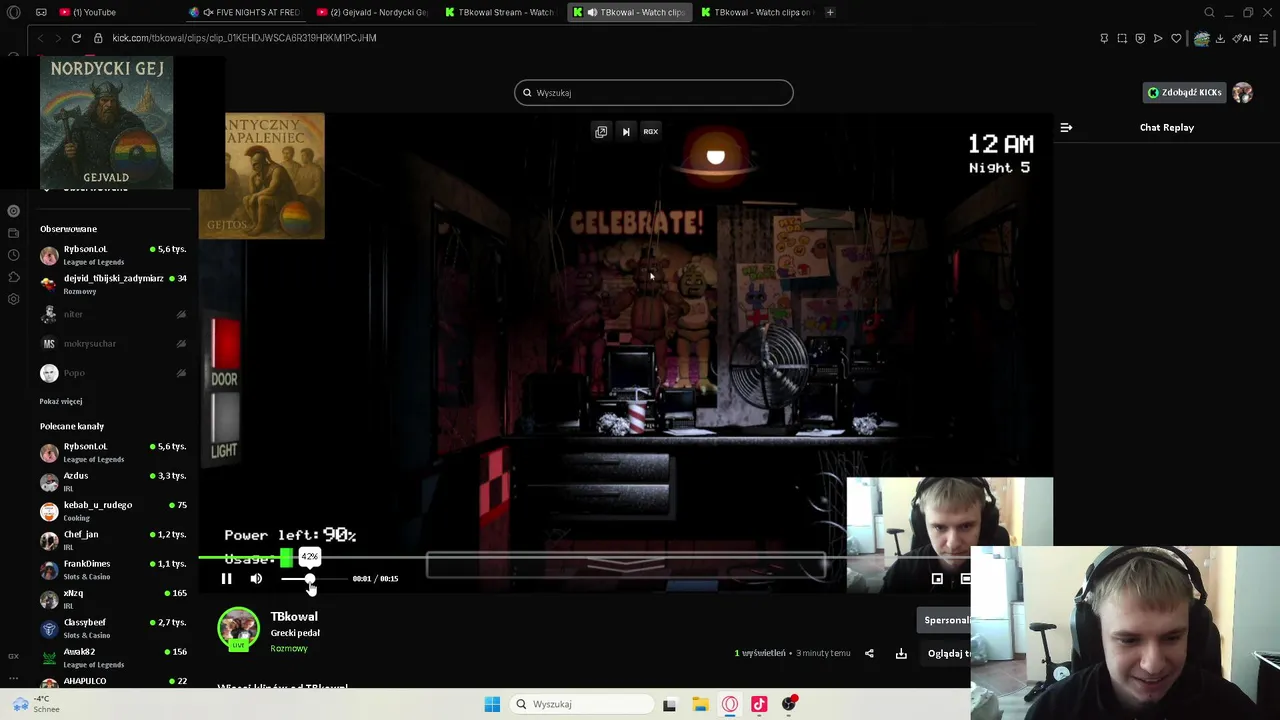Open dejvid_tibijski_zadymiarz followed channel
This screenshot has width=1280, height=720.
point(113,284)
